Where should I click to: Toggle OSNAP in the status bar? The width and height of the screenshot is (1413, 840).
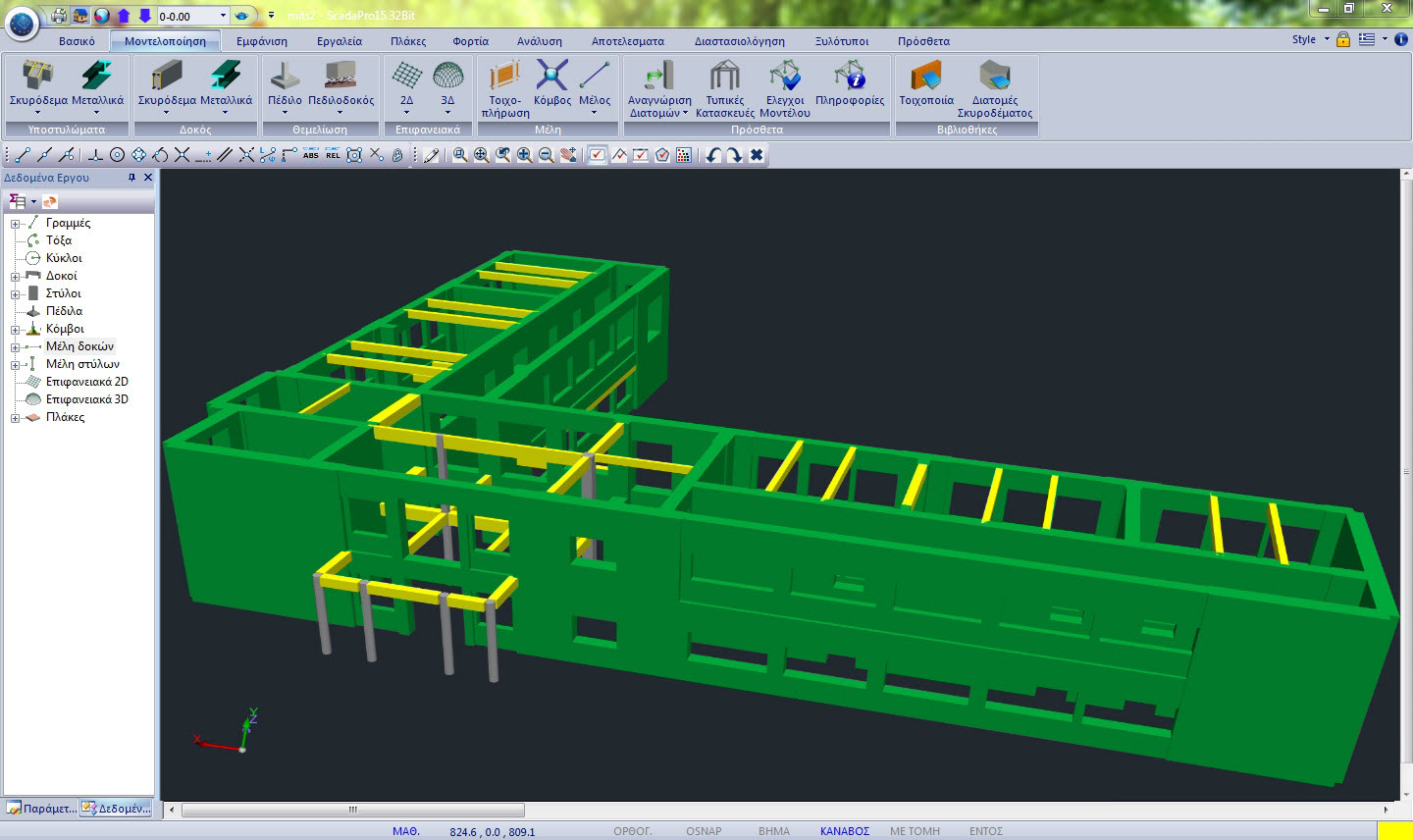704,831
